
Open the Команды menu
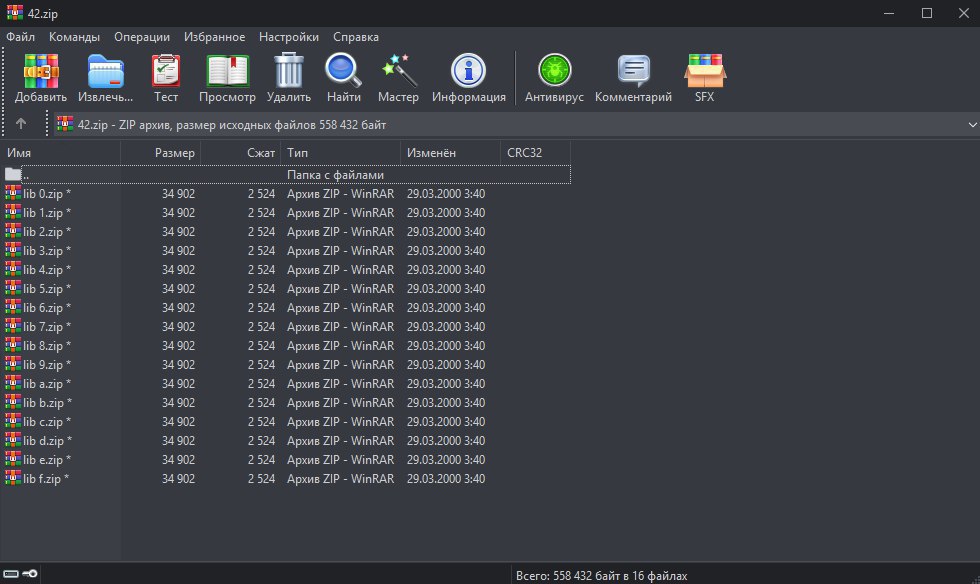click(x=74, y=37)
